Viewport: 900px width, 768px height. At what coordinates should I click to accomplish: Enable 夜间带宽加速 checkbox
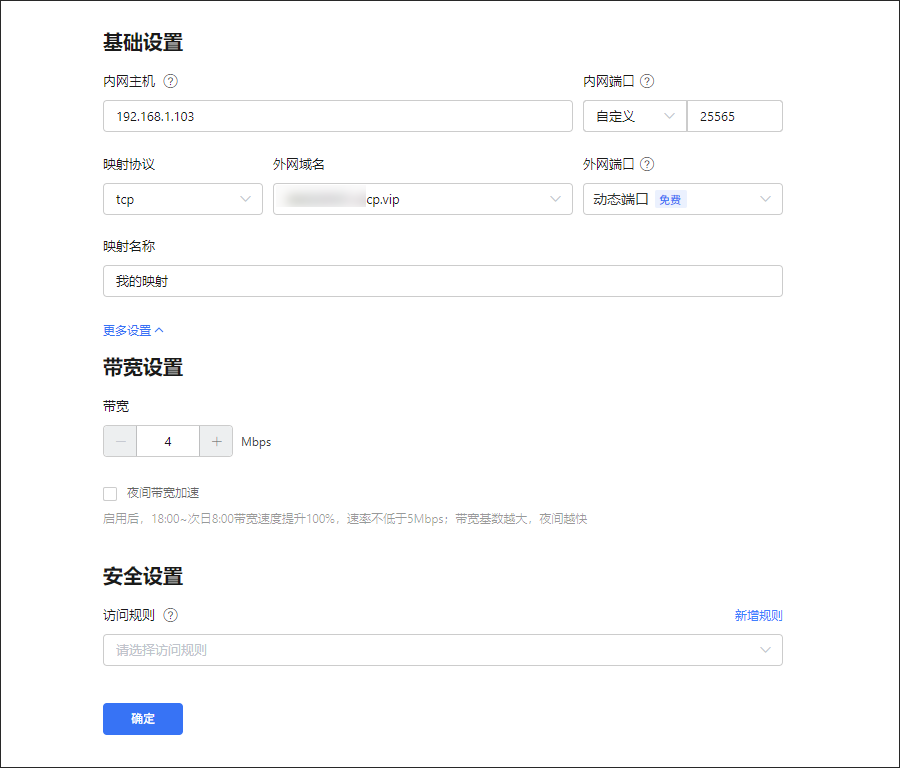point(110,493)
